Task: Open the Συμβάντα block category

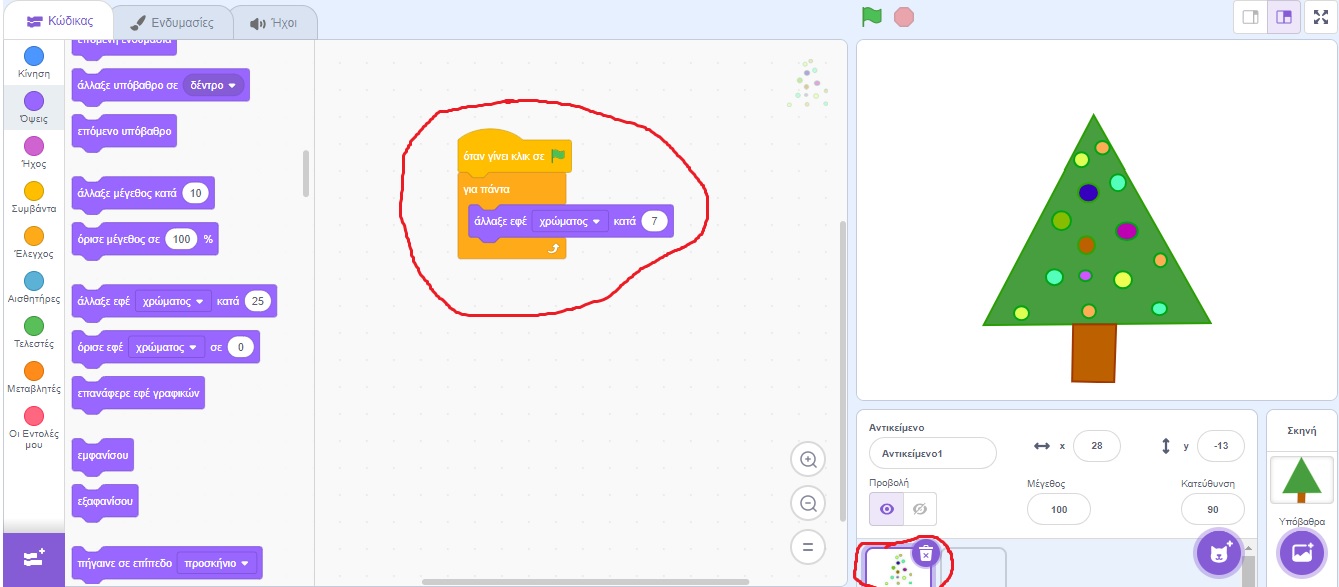Action: point(34,198)
